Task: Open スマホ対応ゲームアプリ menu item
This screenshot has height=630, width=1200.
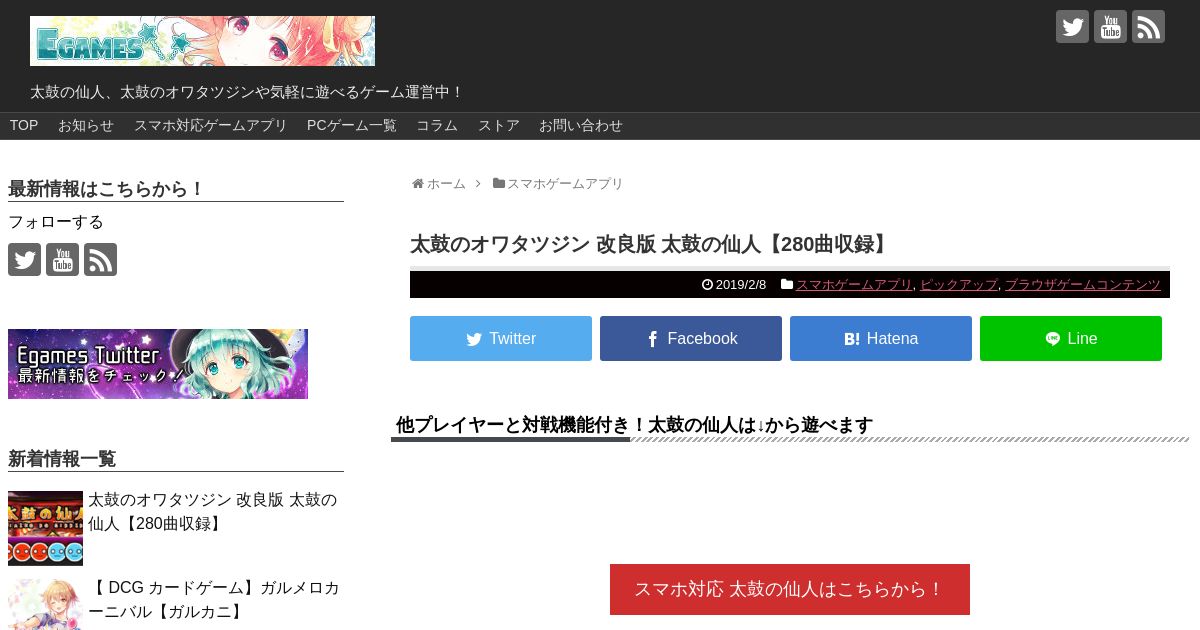Action: point(210,125)
